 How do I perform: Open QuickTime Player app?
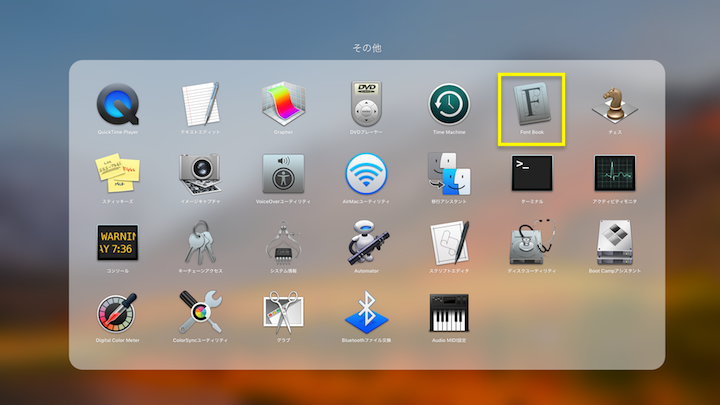coord(118,104)
